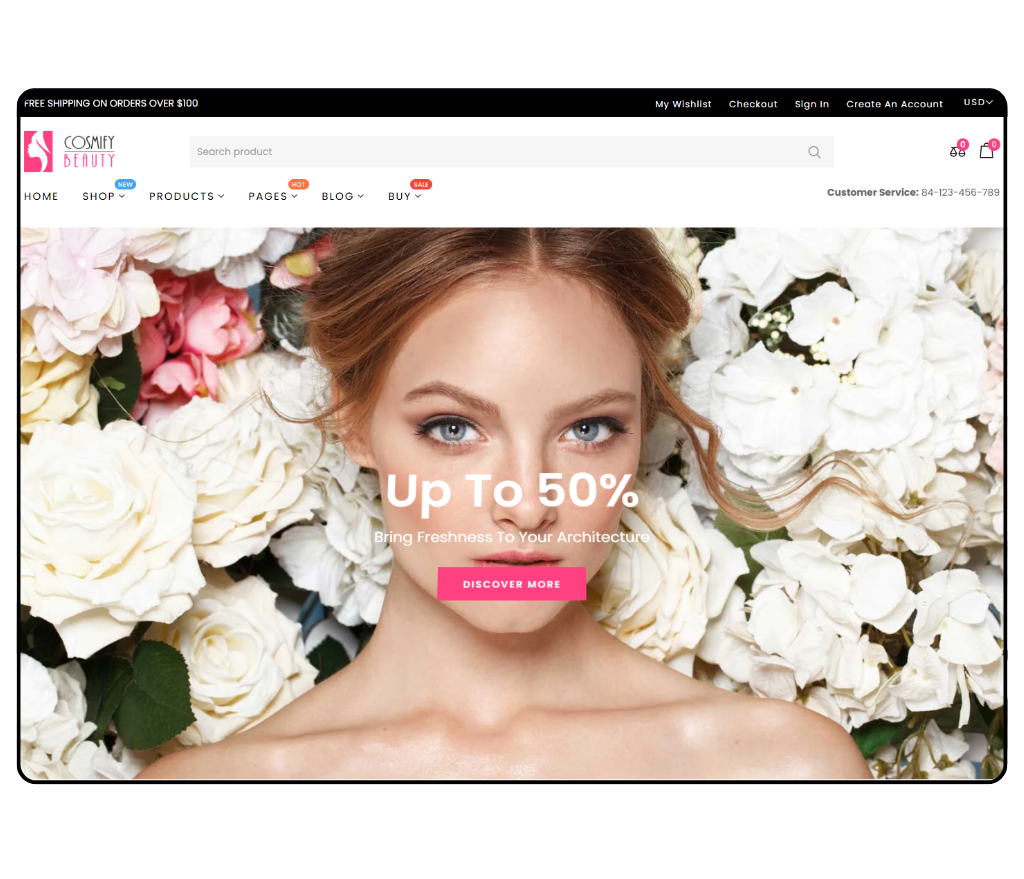Click the orange HOT badge above Pages
This screenshot has height=879, width=1024.
[x=298, y=185]
